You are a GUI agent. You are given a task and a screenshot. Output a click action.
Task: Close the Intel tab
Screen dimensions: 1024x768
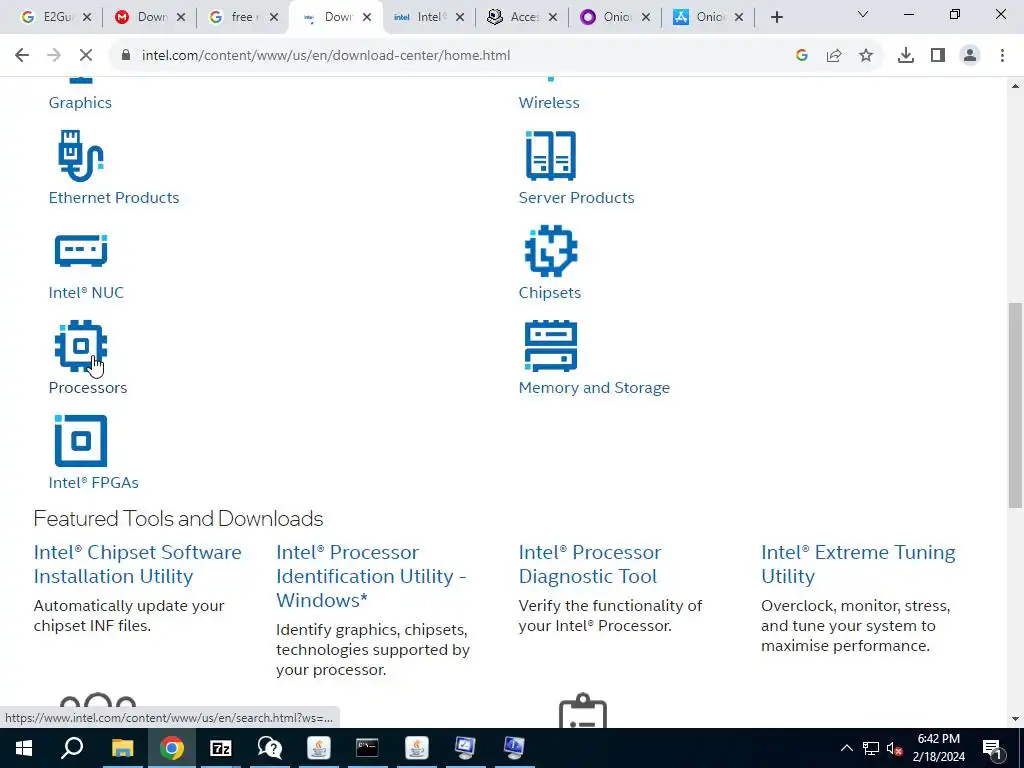click(x=460, y=18)
